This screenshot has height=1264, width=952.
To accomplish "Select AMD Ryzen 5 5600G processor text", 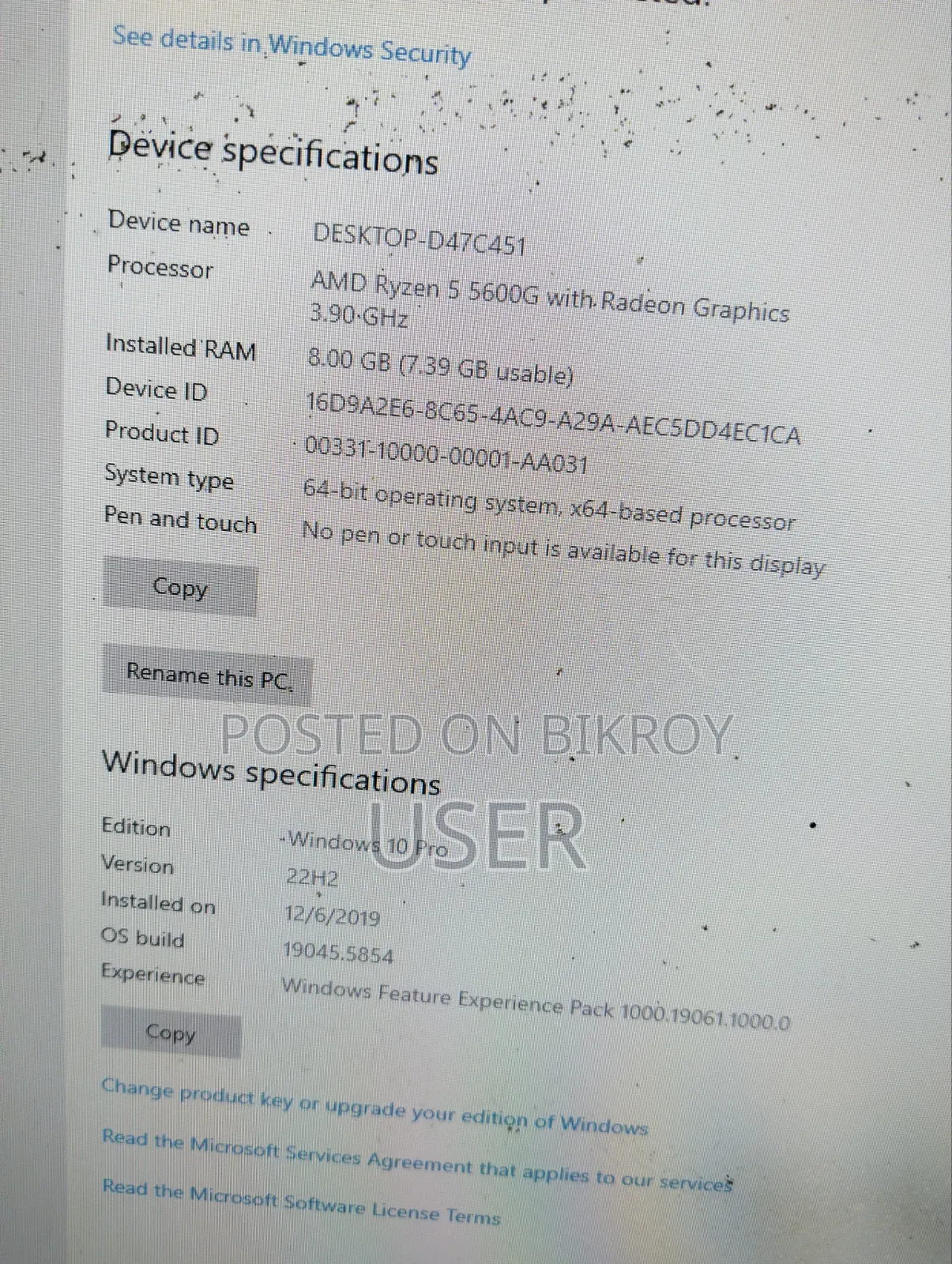I will click(549, 301).
